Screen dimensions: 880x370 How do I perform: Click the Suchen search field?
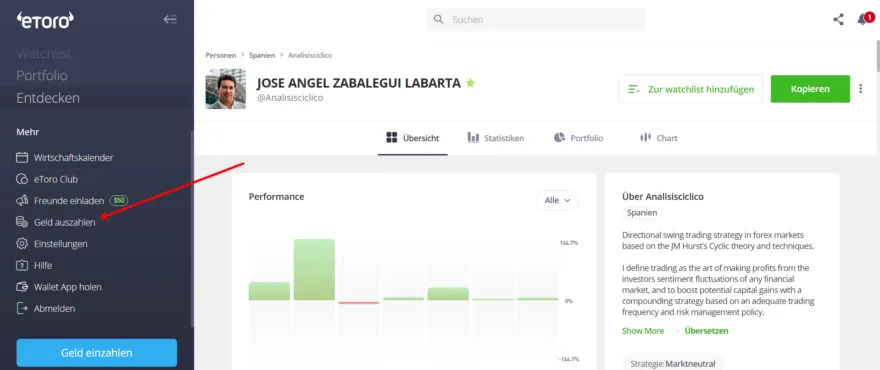[536, 20]
